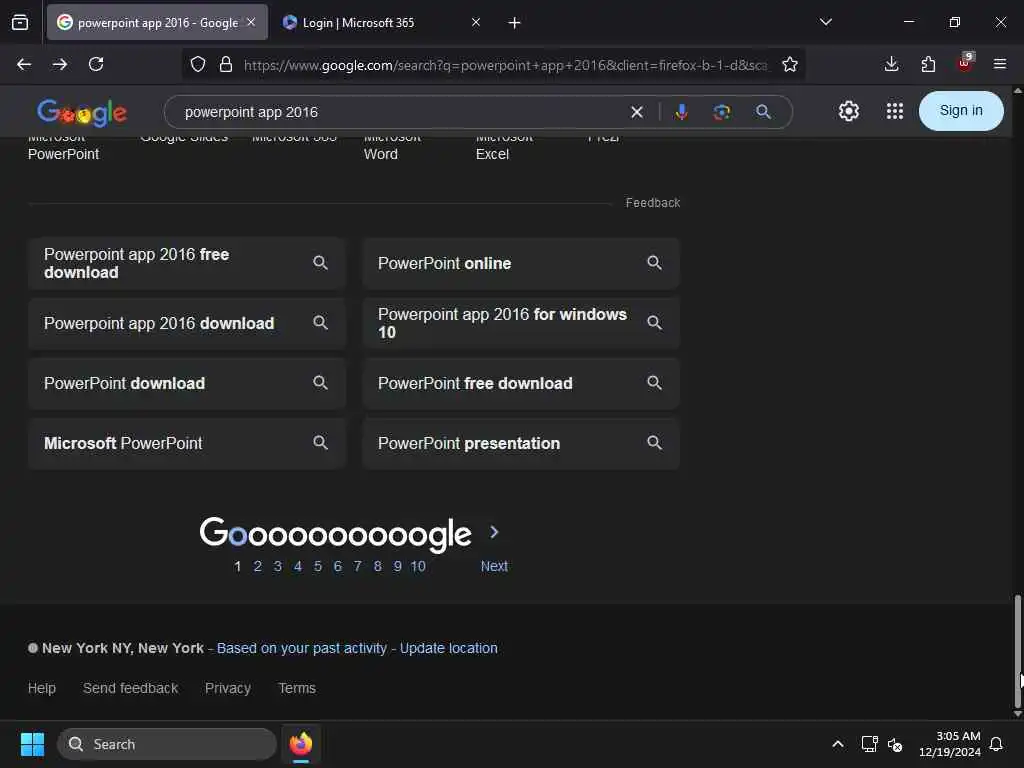Open the Firefox extensions menu
The image size is (1024, 768).
pos(928,64)
